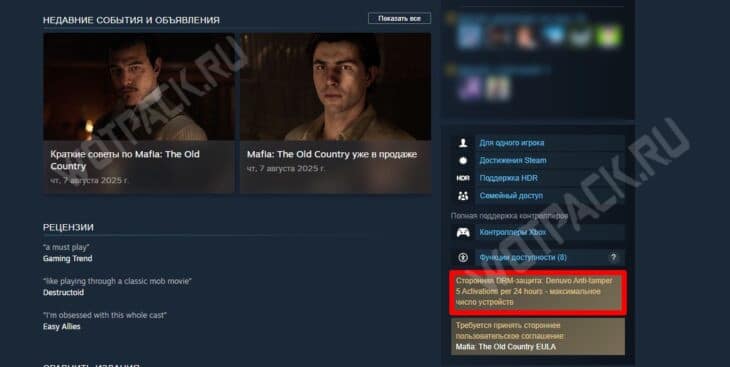Click the "like playing through a classic mob movie" quote
730x367 pixels.
click(117, 281)
